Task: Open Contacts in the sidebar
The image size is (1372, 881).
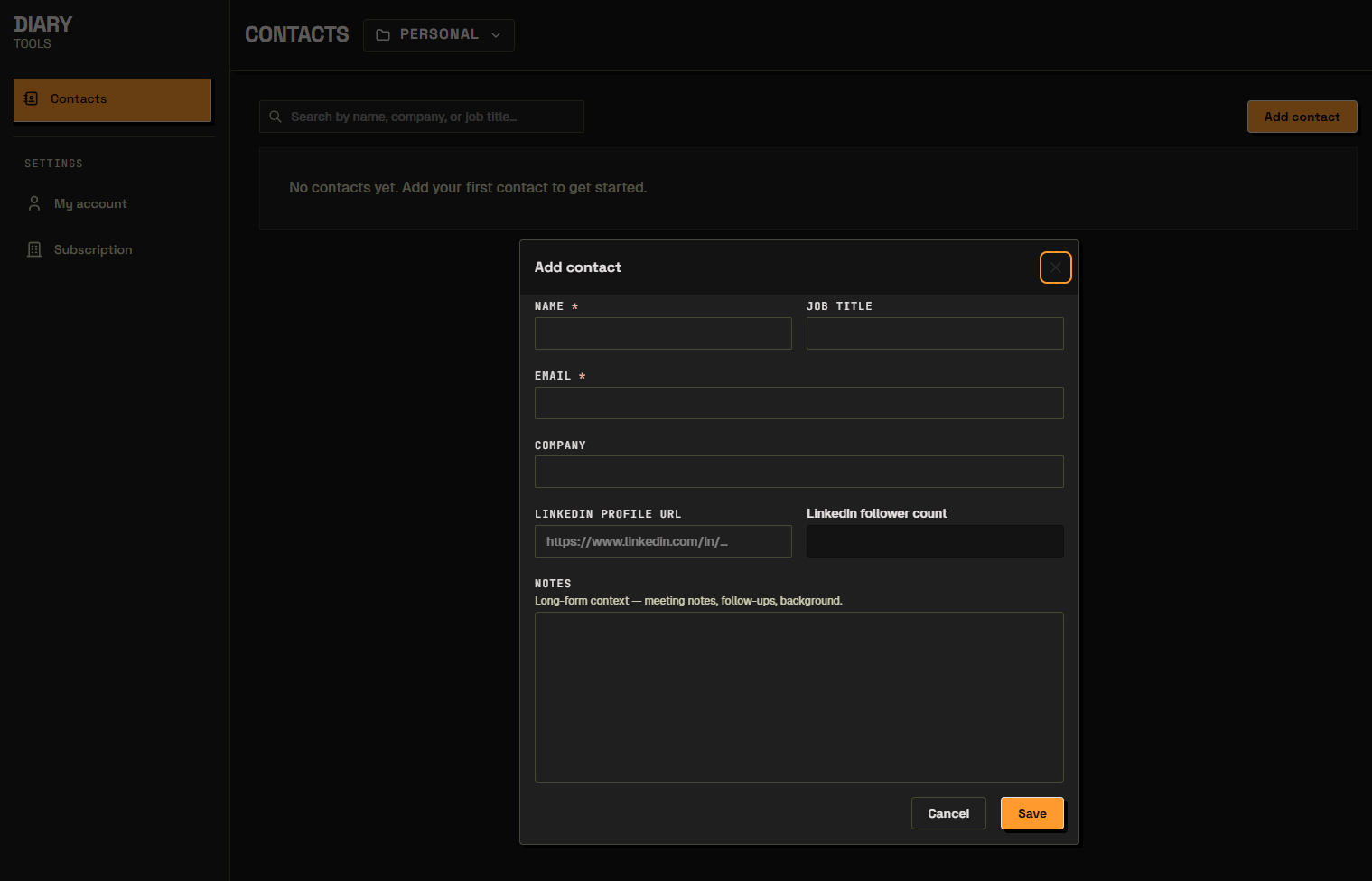Action: click(112, 99)
